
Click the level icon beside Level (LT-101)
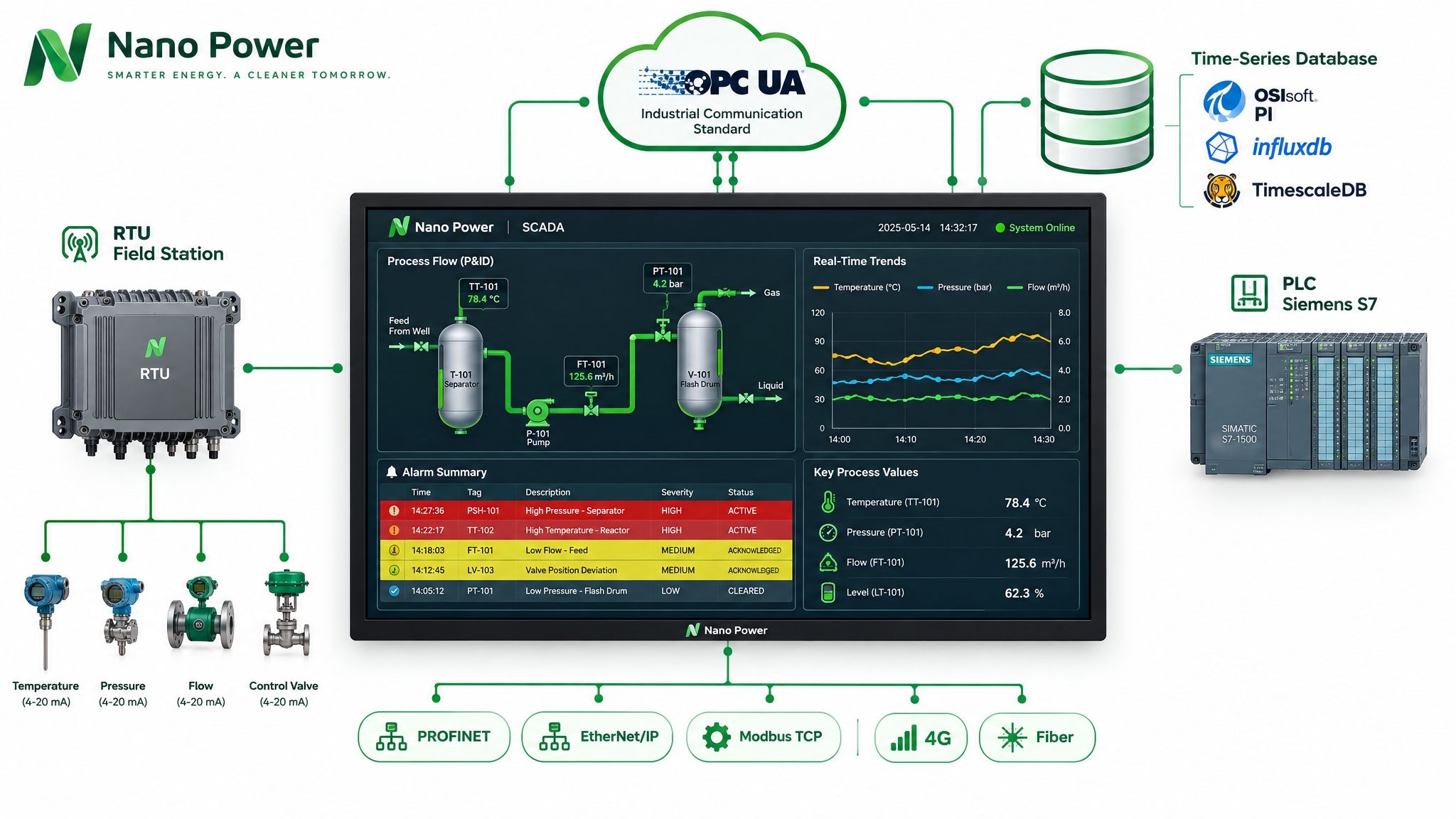pyautogui.click(x=828, y=592)
